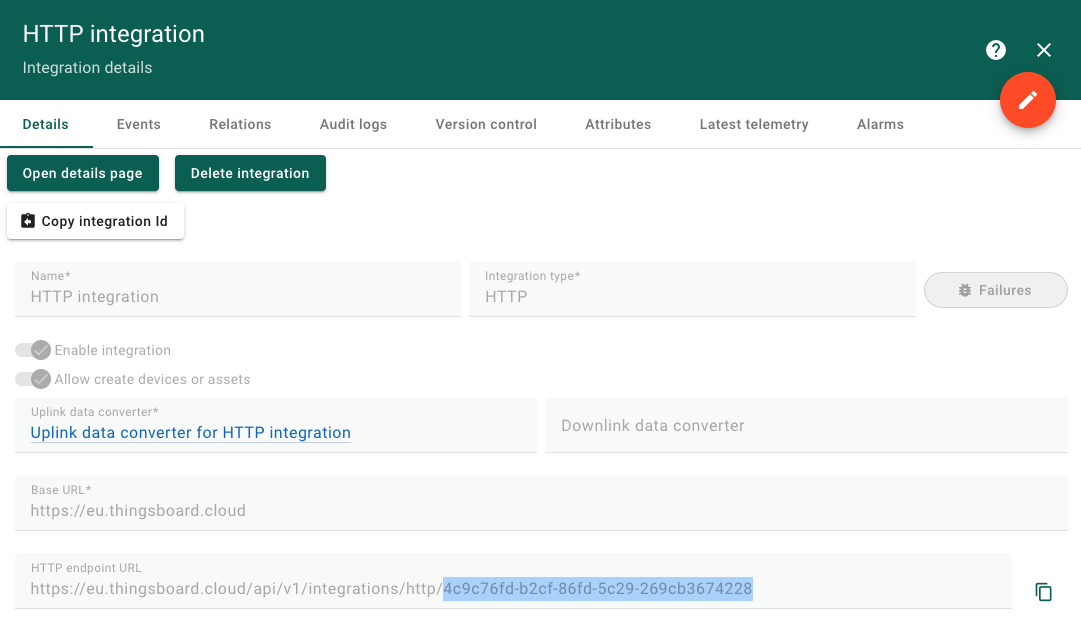Open the Version control tab

(486, 124)
